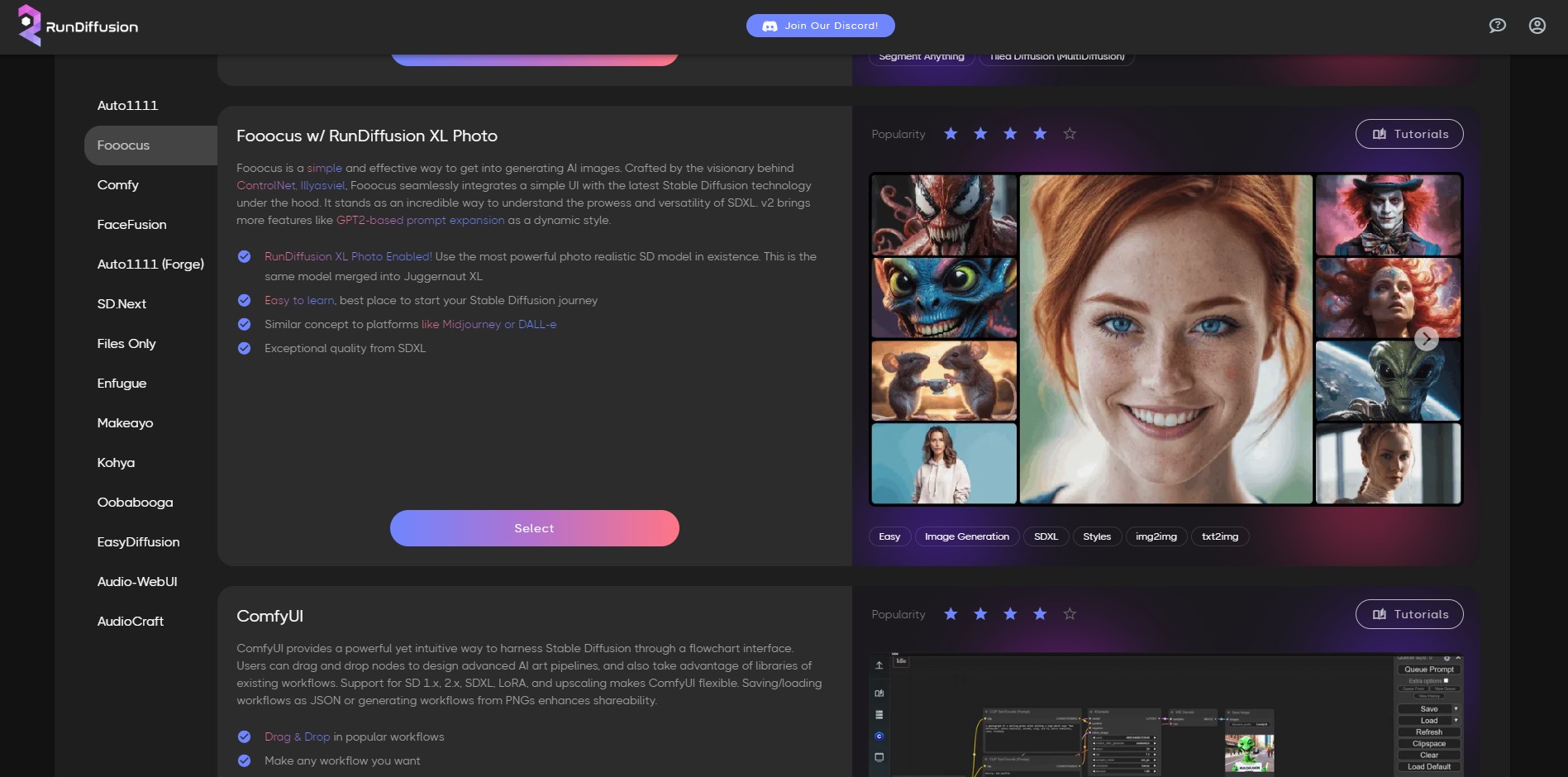This screenshot has width=1568, height=777.
Task: Select the Fooocus app
Action: (534, 528)
